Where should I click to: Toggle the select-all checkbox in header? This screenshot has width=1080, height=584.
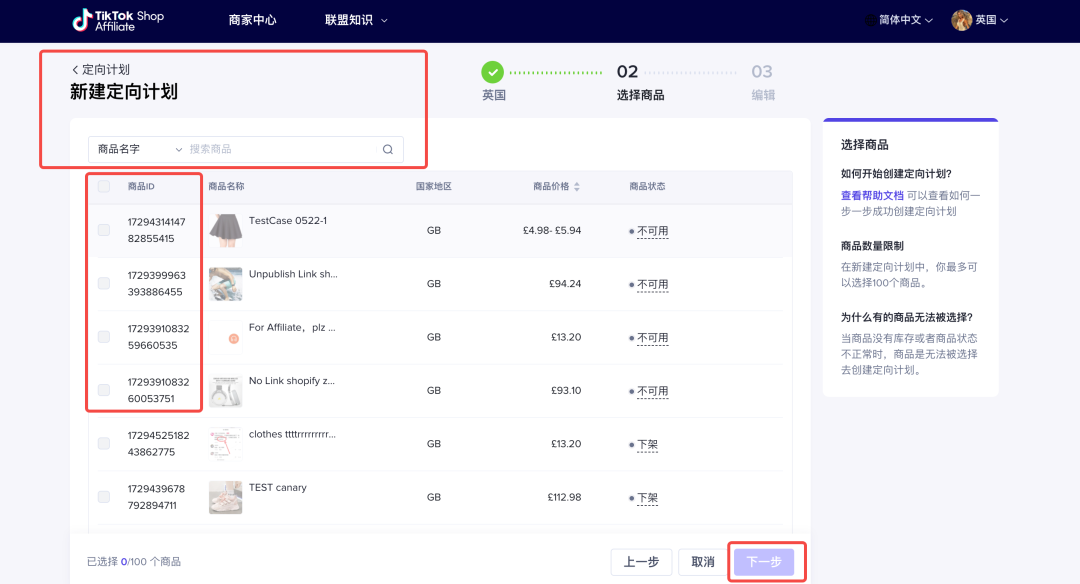pos(104,186)
